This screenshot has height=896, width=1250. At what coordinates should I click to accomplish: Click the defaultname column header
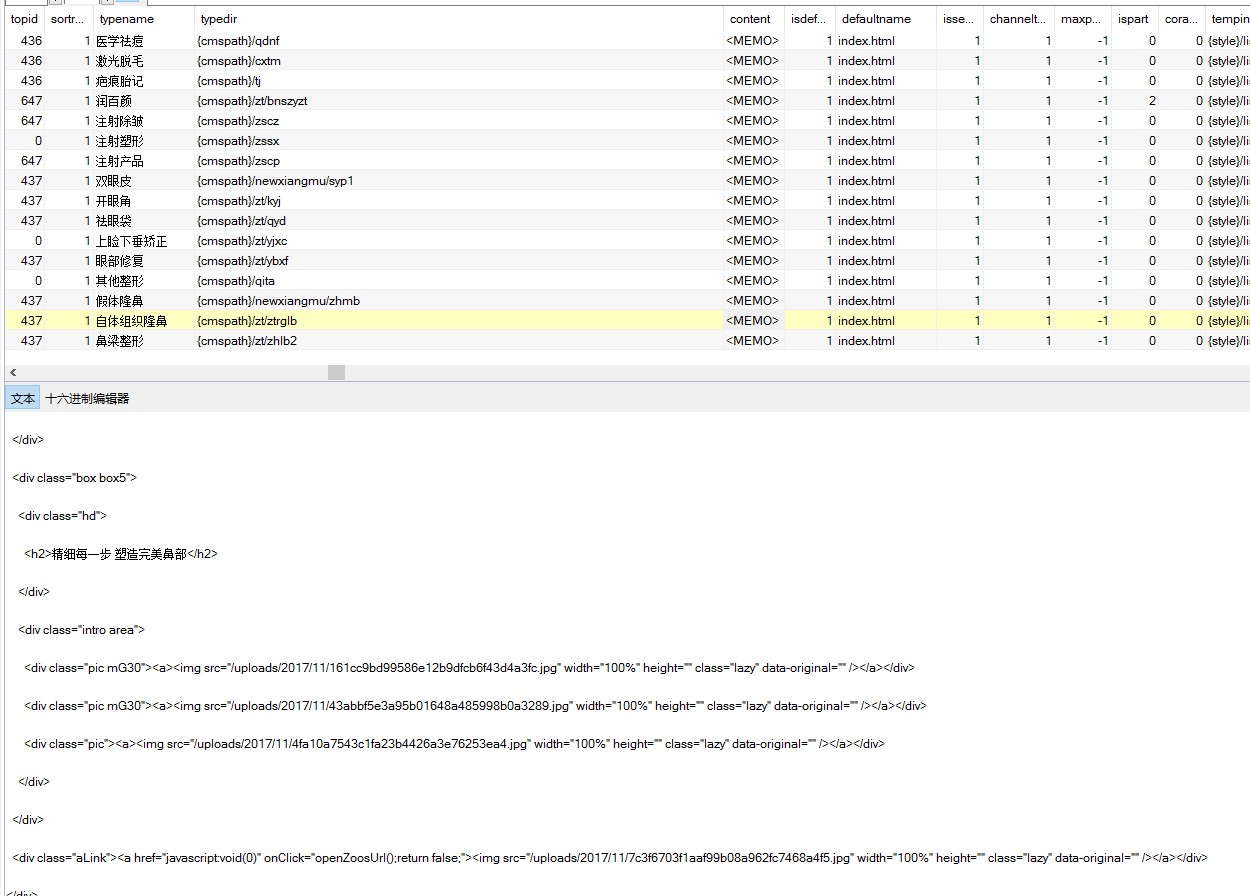tap(884, 19)
